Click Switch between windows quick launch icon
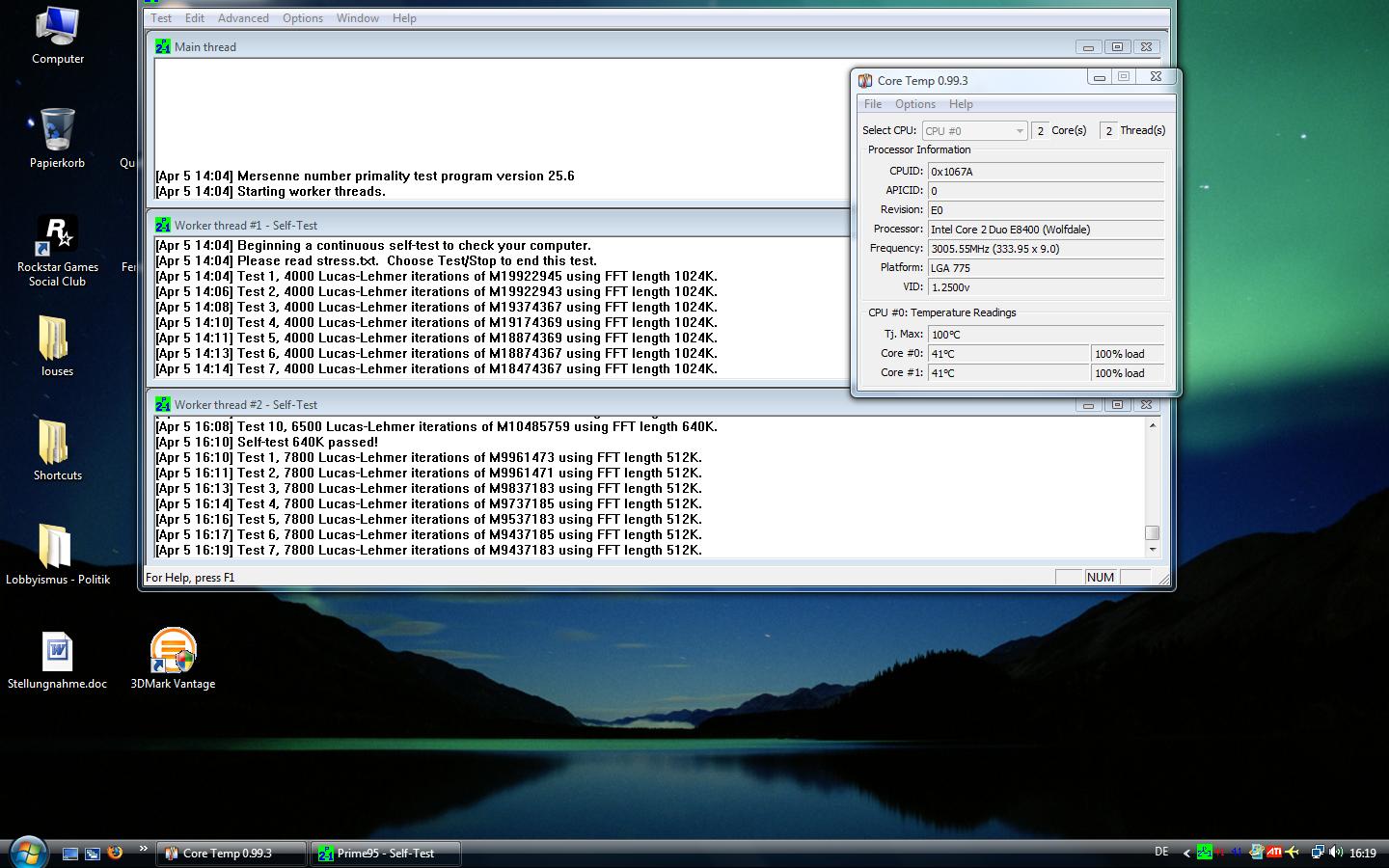Screen dimensions: 1389x868 [x=93, y=854]
